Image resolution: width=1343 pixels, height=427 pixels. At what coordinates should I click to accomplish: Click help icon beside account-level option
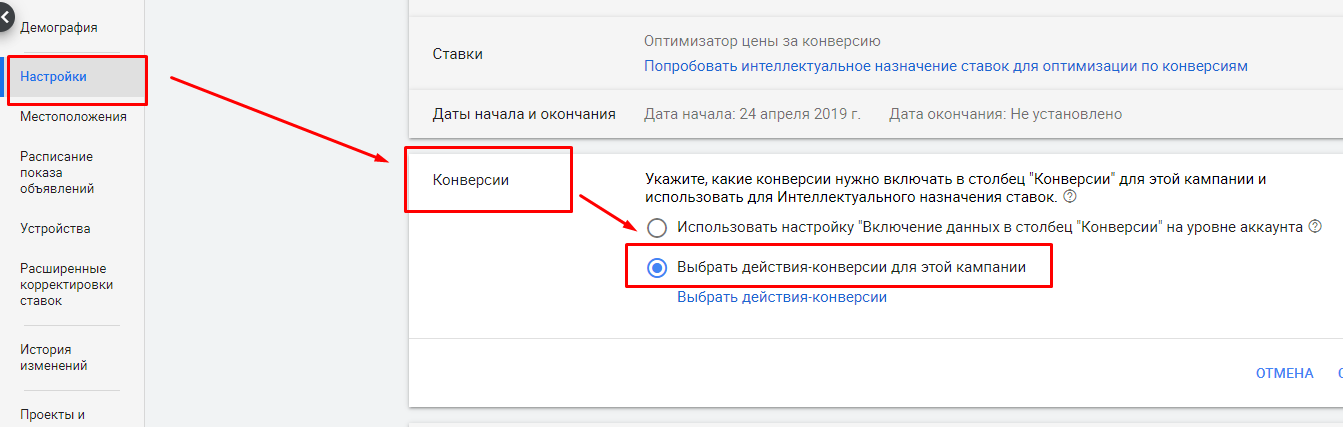(1315, 227)
